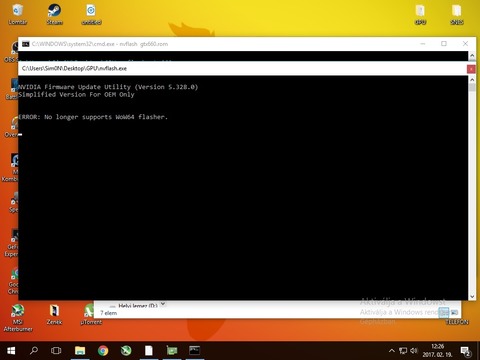The width and height of the screenshot is (480, 360).
Task: Click the nvflash console scrollbar down arrow
Action: [472, 296]
